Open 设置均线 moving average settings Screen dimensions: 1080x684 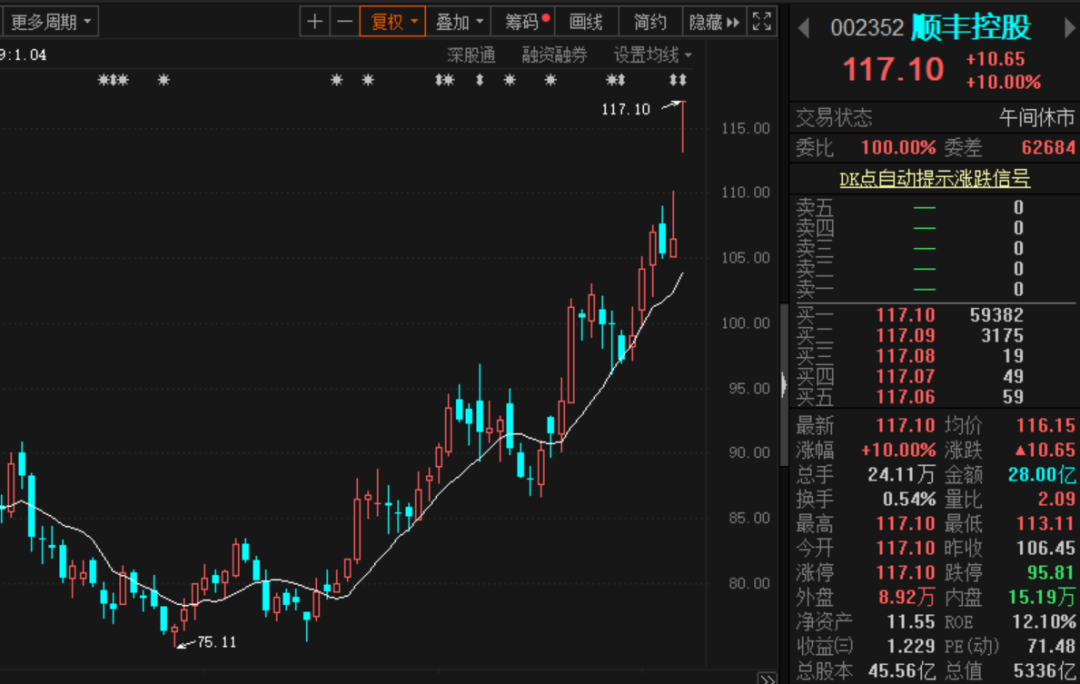tap(652, 55)
